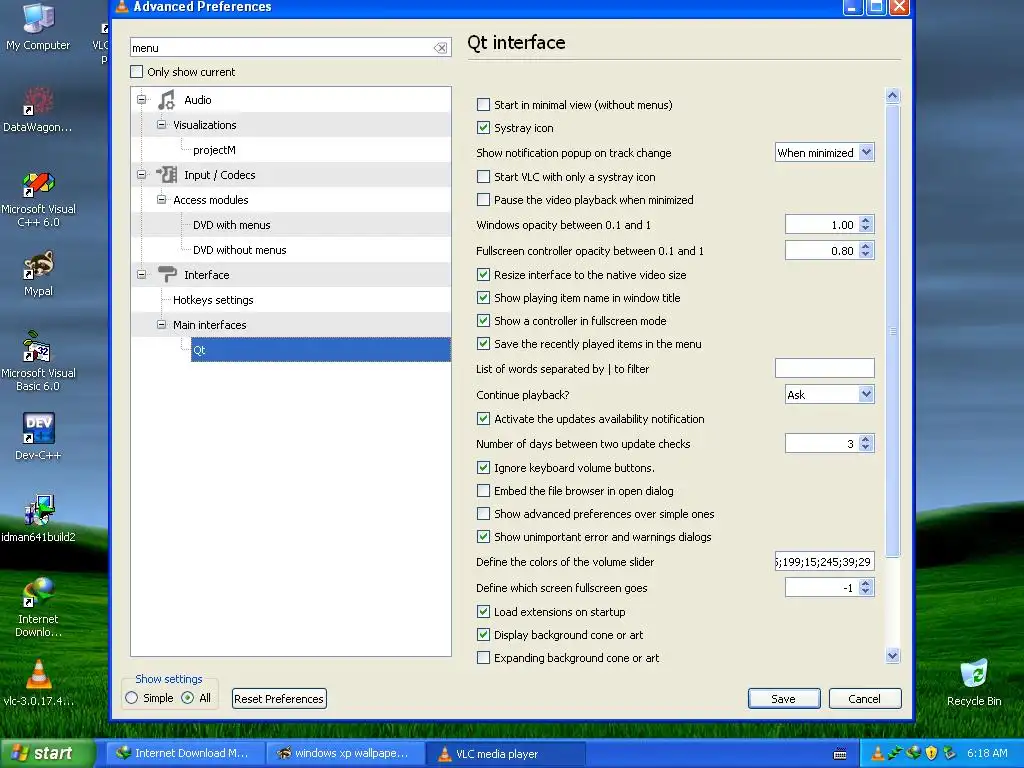1024x768 pixels.
Task: Select the Qt interface tree item
Action: [321, 350]
